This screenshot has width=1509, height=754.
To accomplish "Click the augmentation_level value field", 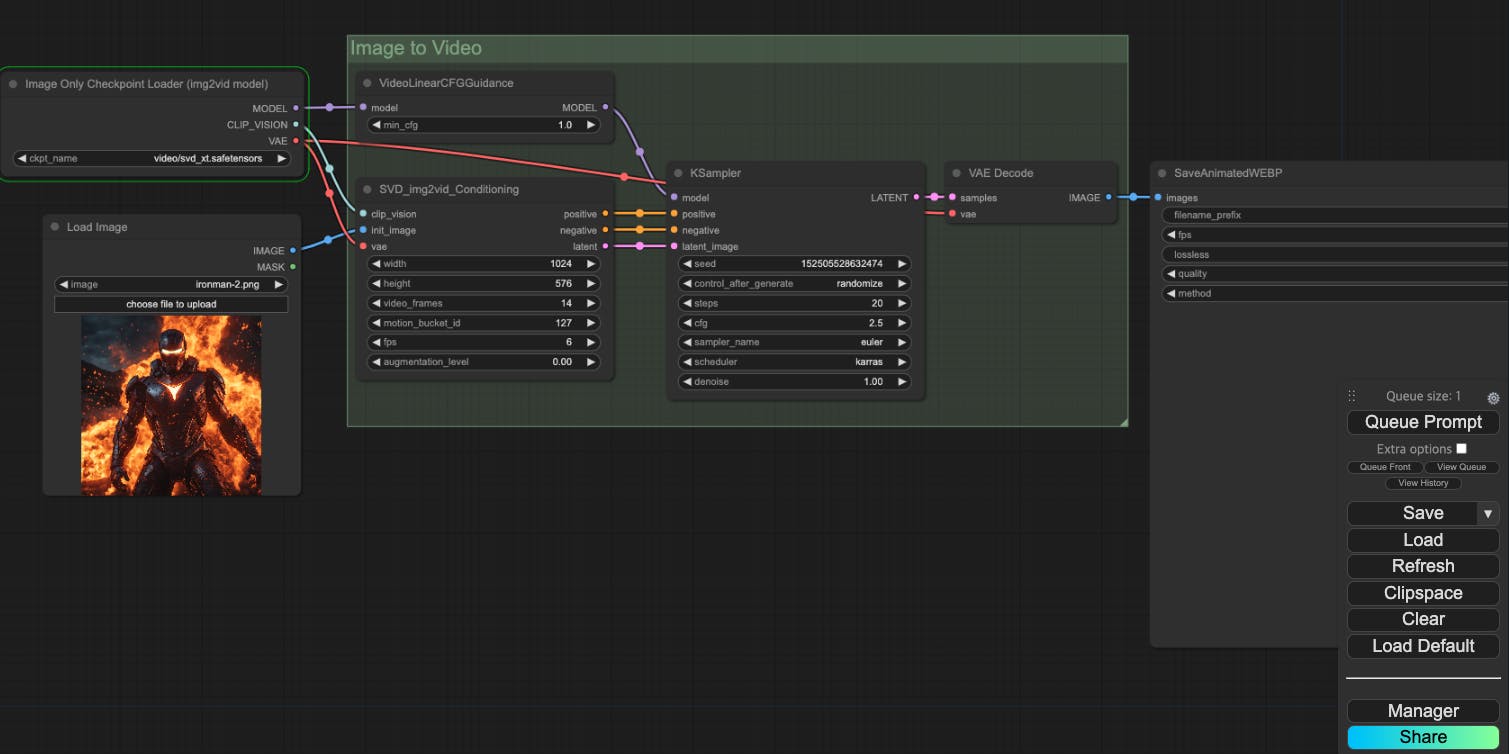I will (x=484, y=362).
